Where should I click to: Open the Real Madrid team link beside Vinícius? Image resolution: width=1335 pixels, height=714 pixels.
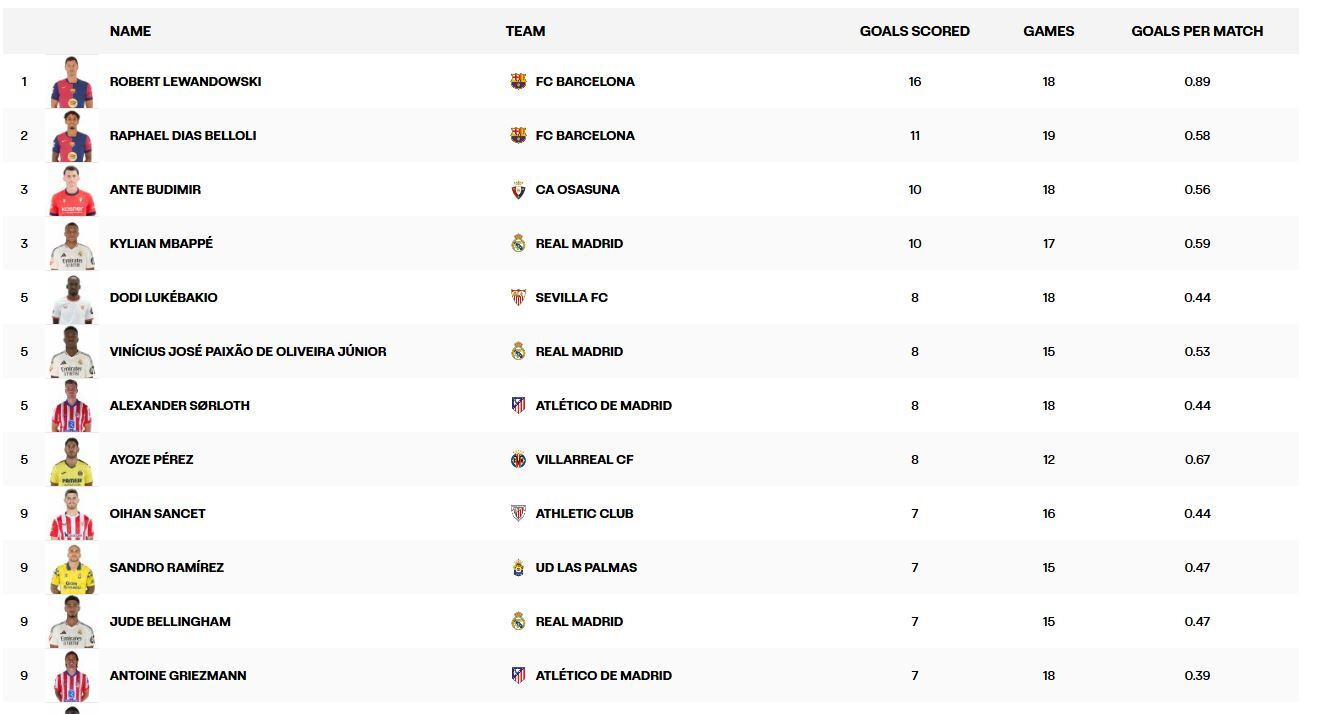pos(579,352)
